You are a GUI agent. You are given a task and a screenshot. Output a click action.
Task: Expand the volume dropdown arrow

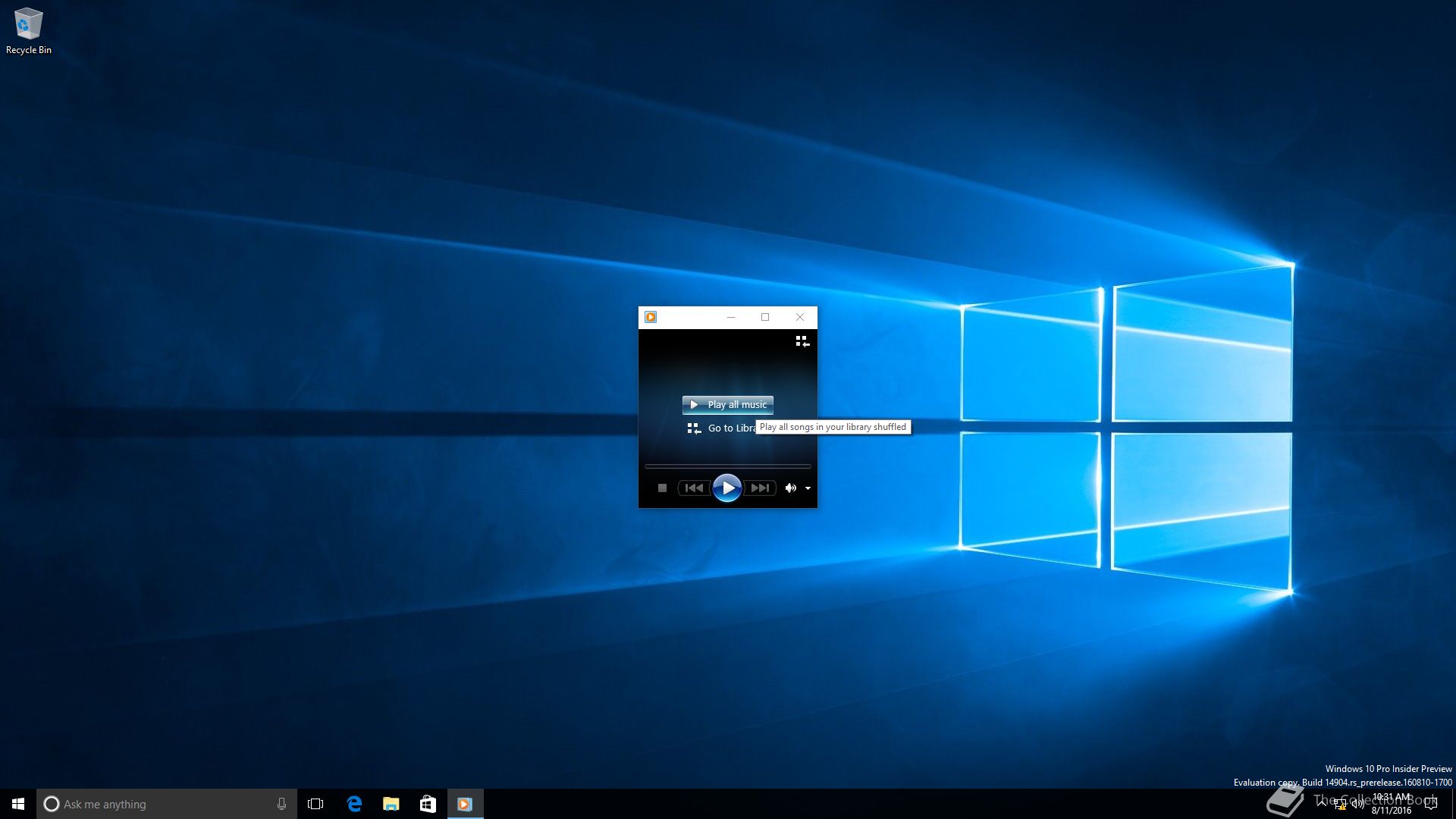(808, 488)
